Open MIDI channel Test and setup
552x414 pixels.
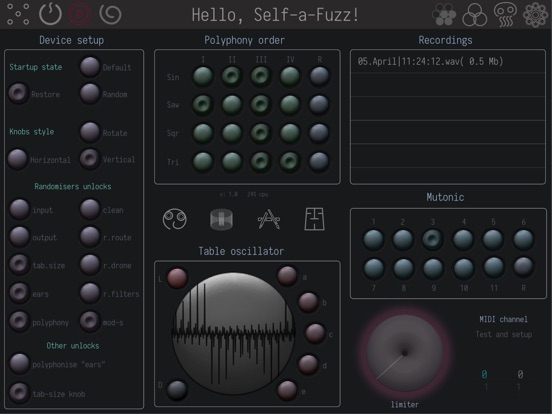(504, 334)
